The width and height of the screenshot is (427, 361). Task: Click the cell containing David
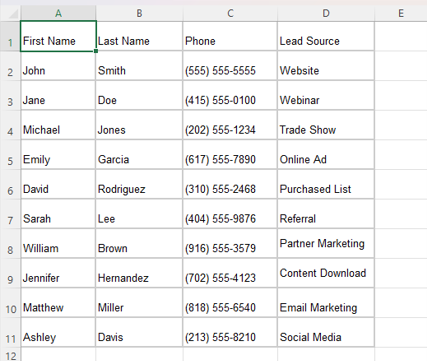tap(58, 184)
